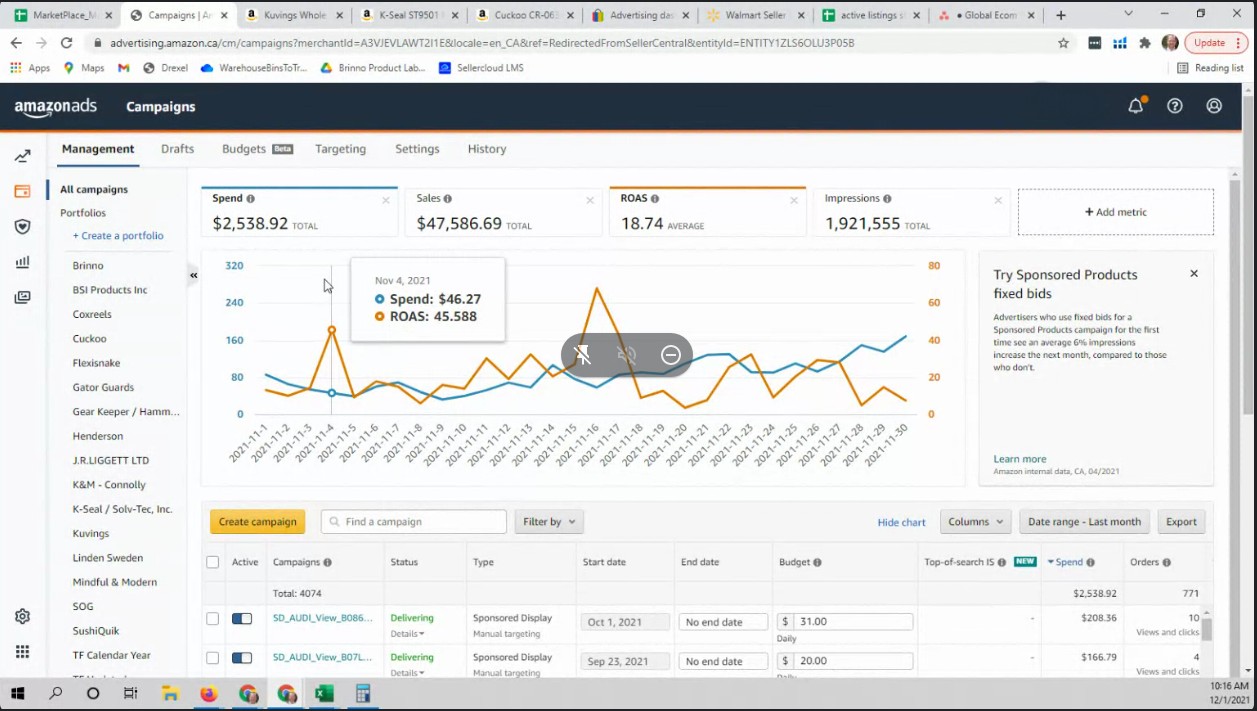Open the creative assets image icon in sidebar
This screenshot has height=711, width=1257.
coord(22,297)
